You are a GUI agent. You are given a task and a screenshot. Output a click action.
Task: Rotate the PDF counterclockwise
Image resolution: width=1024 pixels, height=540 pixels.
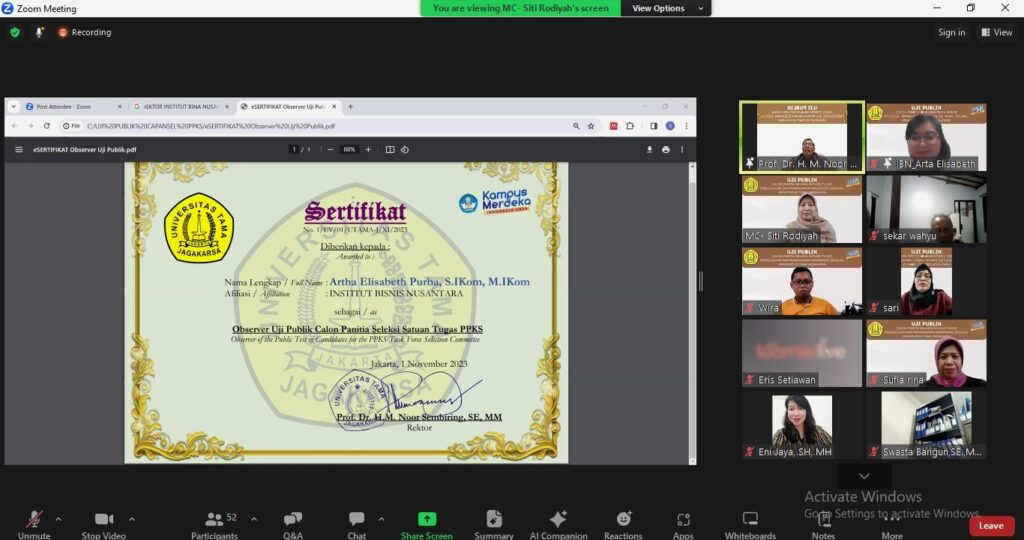pyautogui.click(x=405, y=150)
